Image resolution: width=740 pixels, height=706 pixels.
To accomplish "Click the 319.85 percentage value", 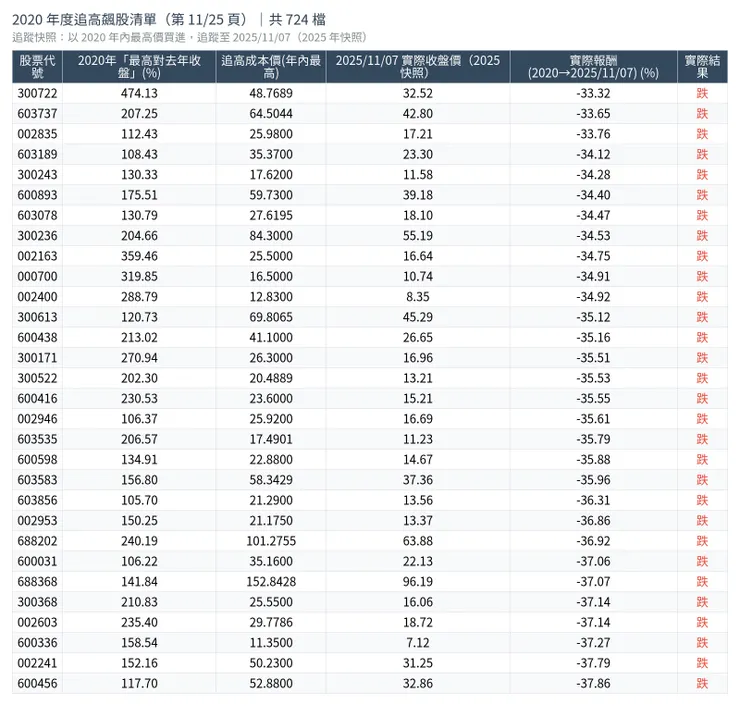I will [x=139, y=276].
